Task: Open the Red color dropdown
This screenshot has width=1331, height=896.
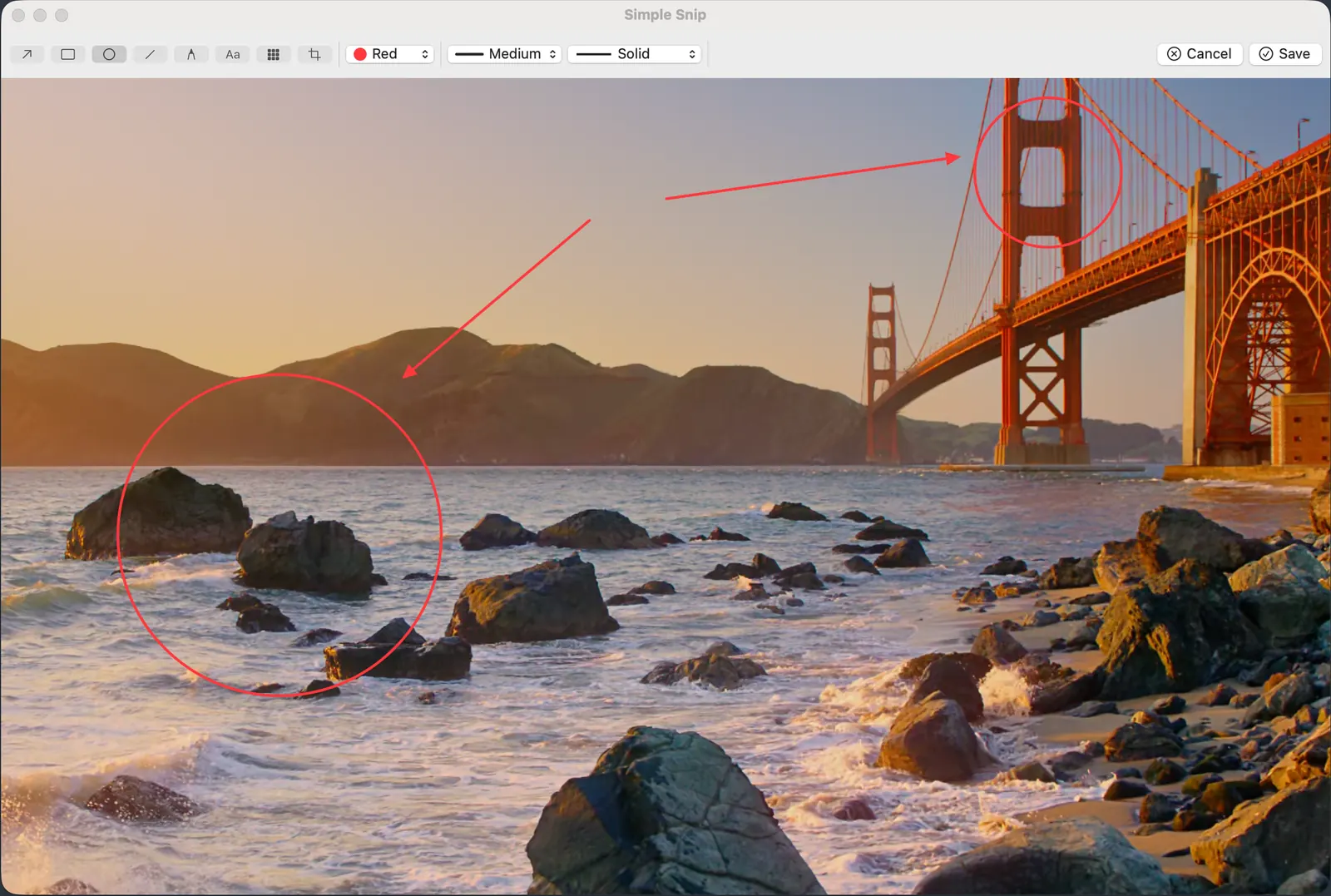Action: 390,54
